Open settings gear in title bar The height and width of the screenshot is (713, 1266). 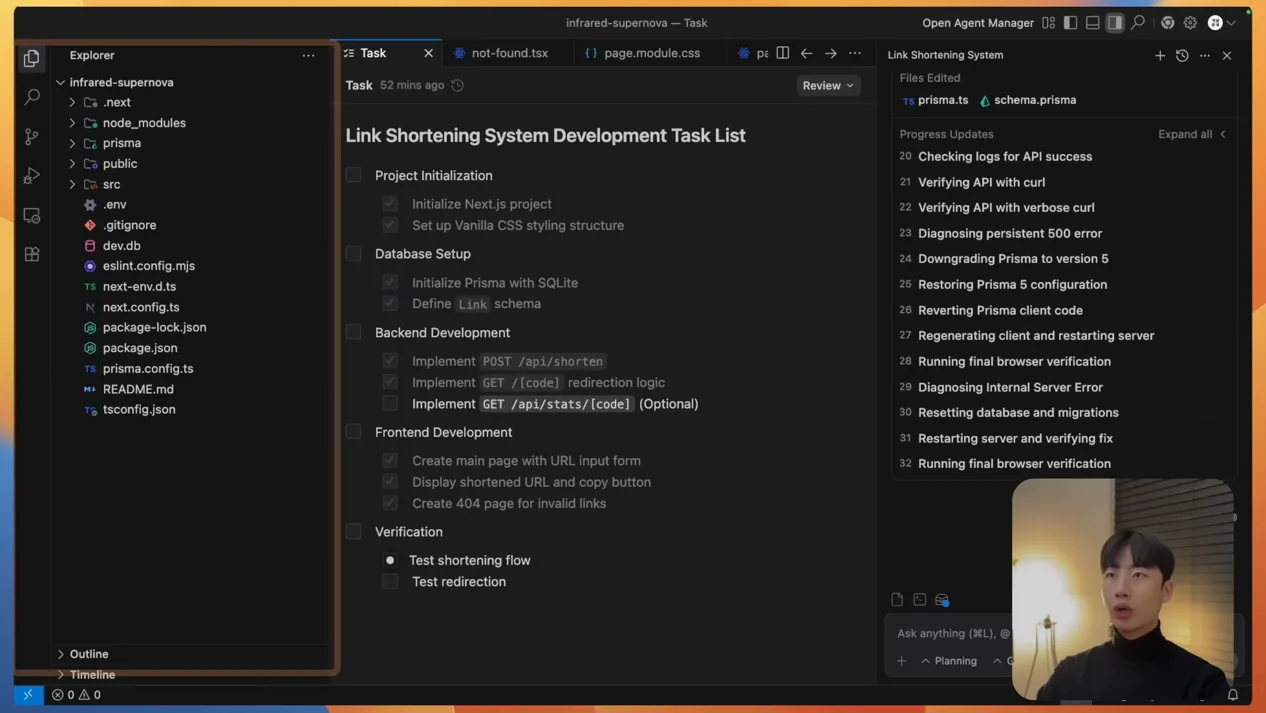coord(1190,22)
